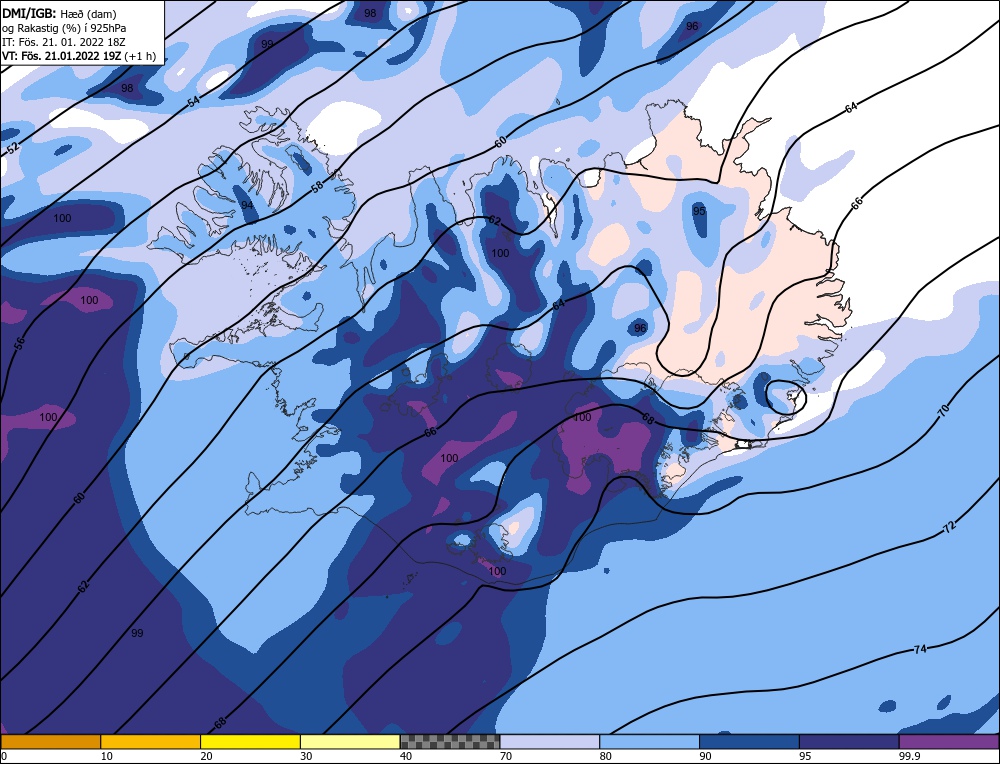Image resolution: width=1000 pixels, height=764 pixels.
Task: Click the legend tick label 95 below the colorbar
Action: (x=805, y=756)
